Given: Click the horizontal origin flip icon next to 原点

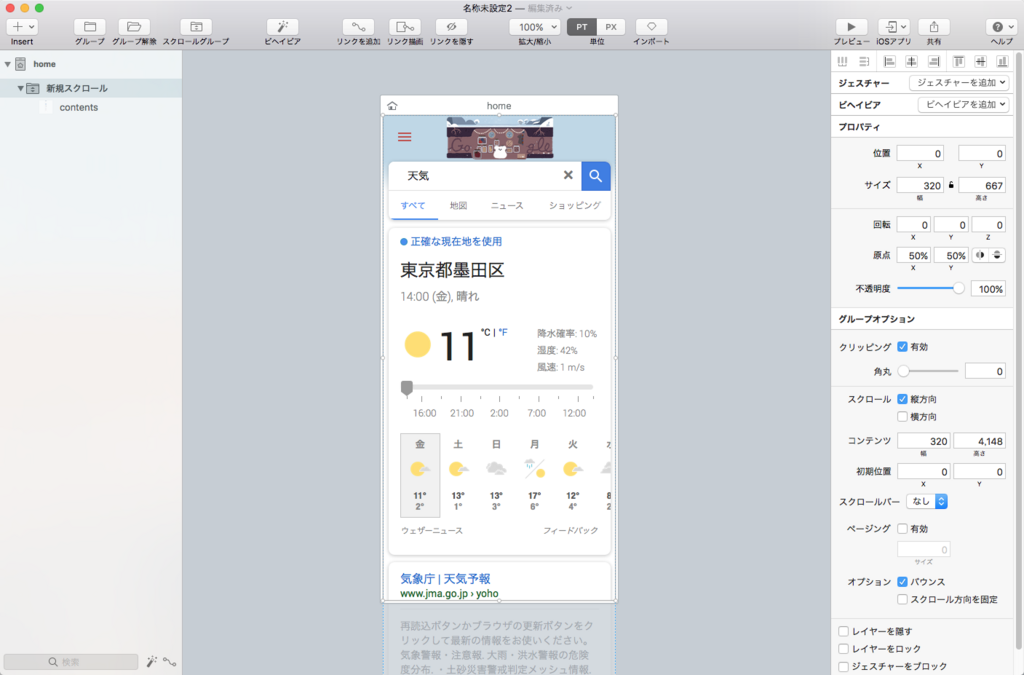Looking at the screenshot, I should [x=980, y=255].
